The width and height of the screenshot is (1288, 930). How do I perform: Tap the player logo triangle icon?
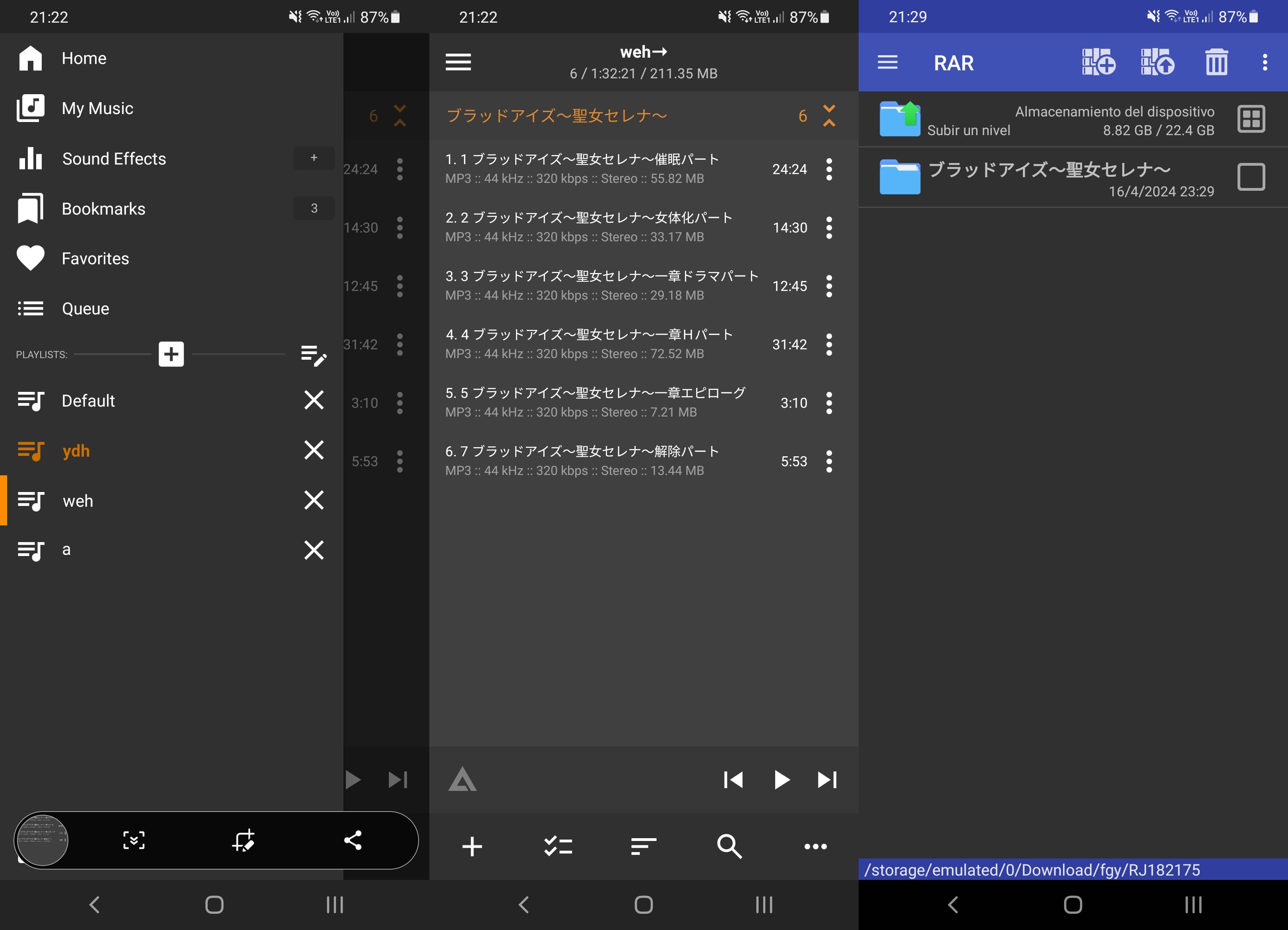pyautogui.click(x=462, y=779)
